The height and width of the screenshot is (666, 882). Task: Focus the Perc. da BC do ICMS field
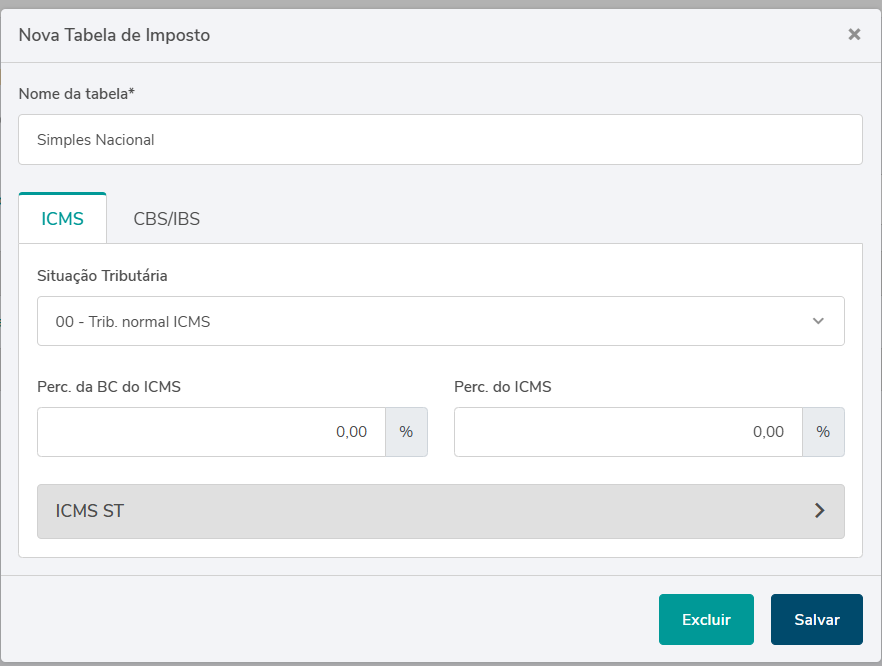click(x=211, y=432)
